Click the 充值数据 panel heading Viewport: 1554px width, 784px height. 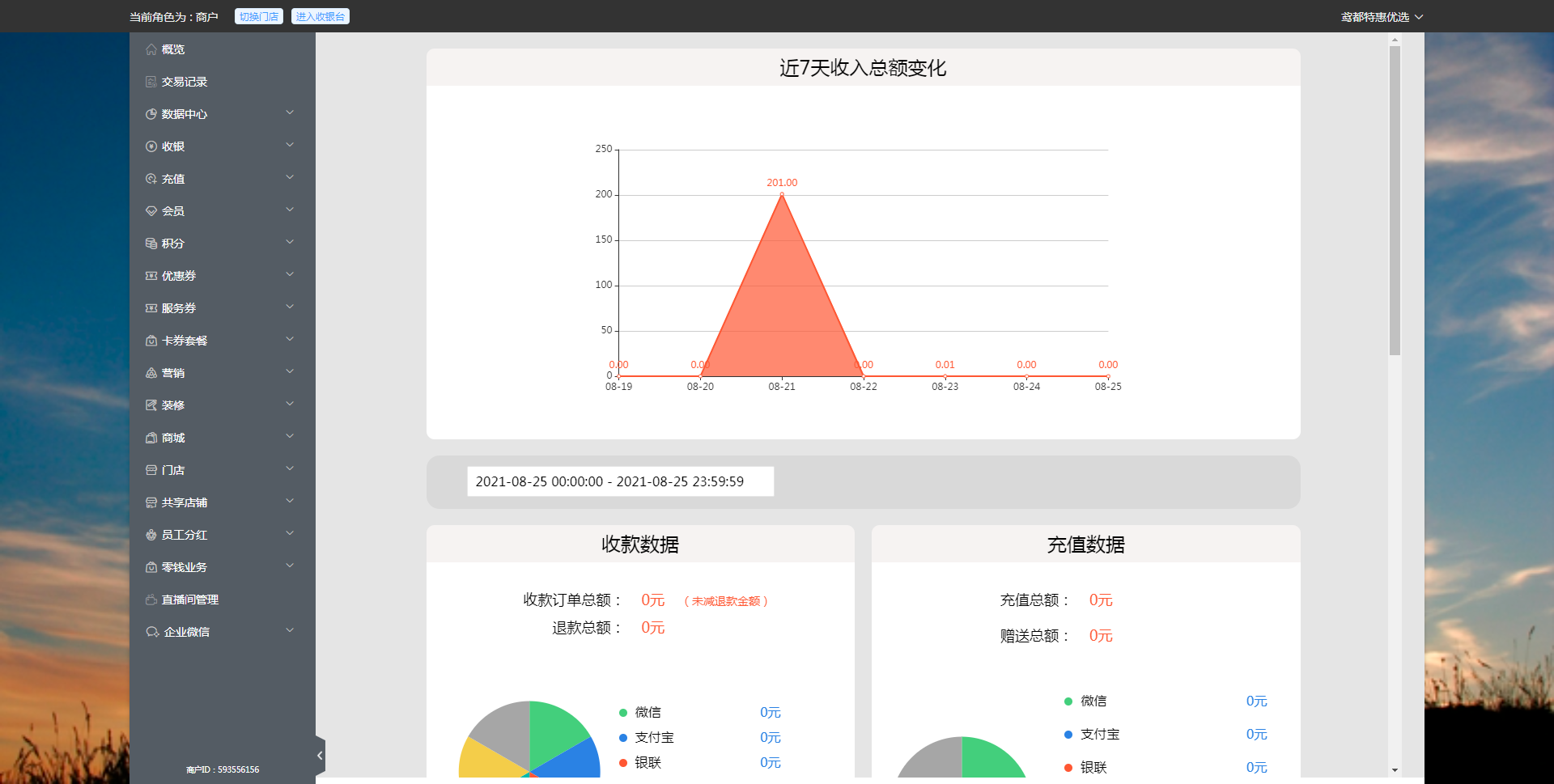coord(1086,545)
